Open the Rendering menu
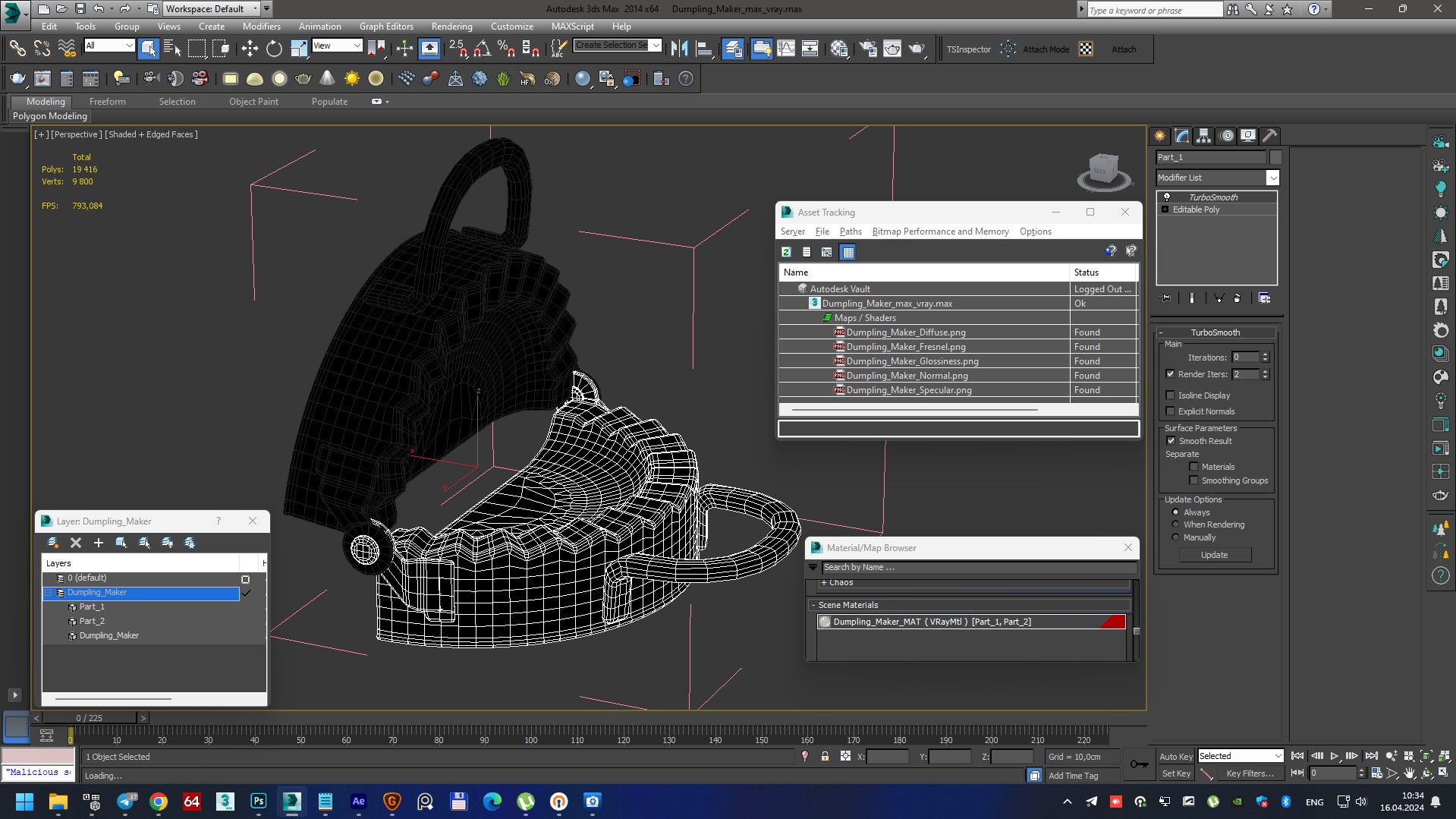Screen dimensions: 1456x819 coord(451,26)
